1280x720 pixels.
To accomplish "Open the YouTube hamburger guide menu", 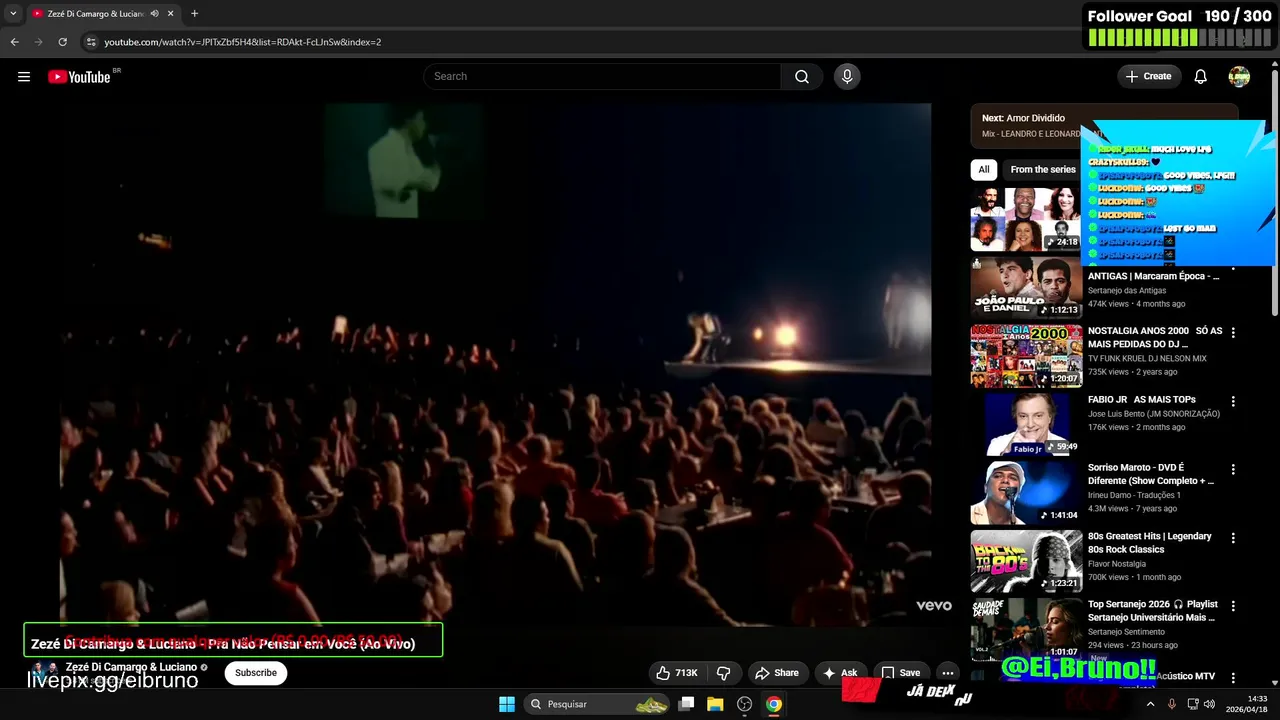I will coord(24,77).
